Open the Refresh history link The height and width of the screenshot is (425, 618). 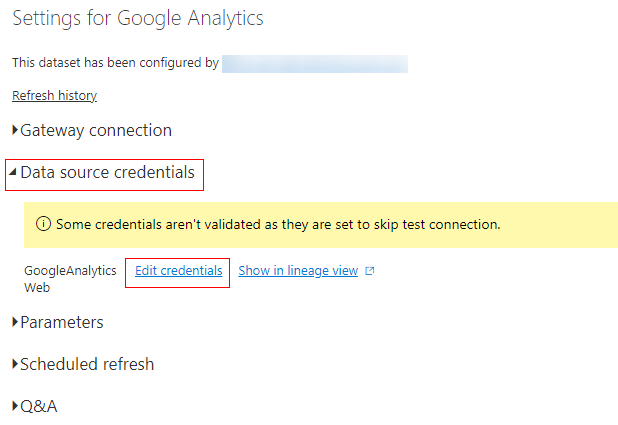54,95
